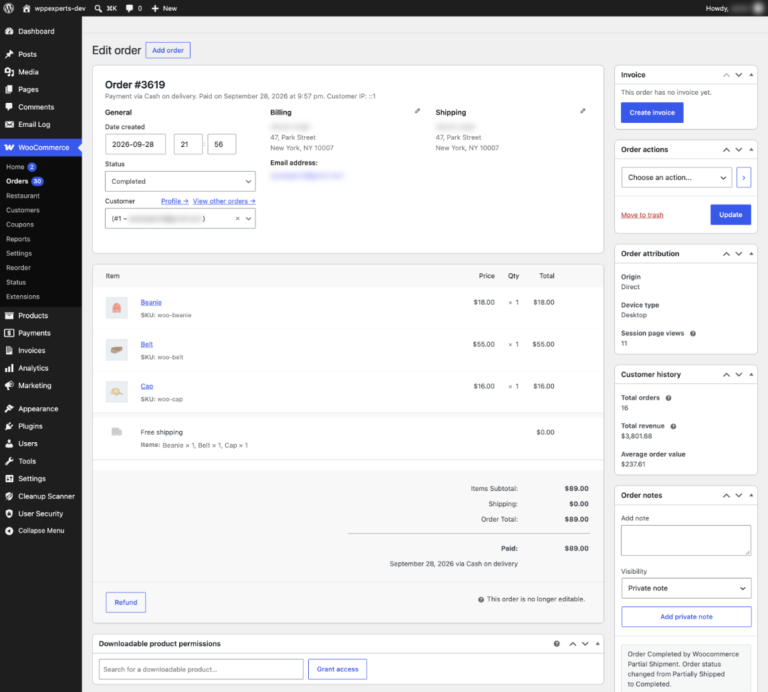
Task: Collapse the Order notes panel toggle triangle
Action: [751, 496]
